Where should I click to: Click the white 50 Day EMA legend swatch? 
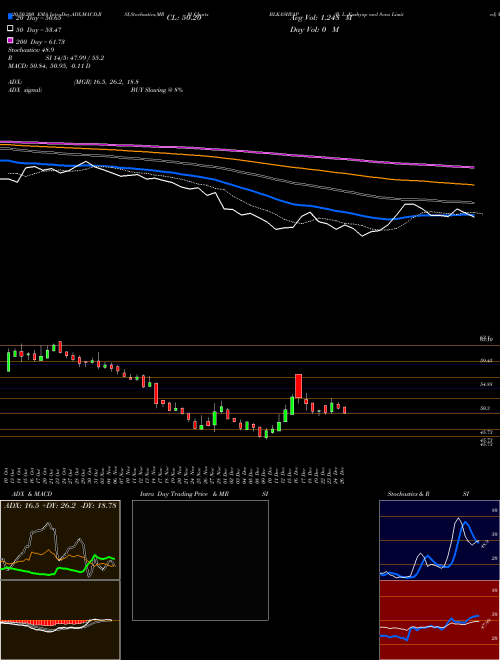11,29
